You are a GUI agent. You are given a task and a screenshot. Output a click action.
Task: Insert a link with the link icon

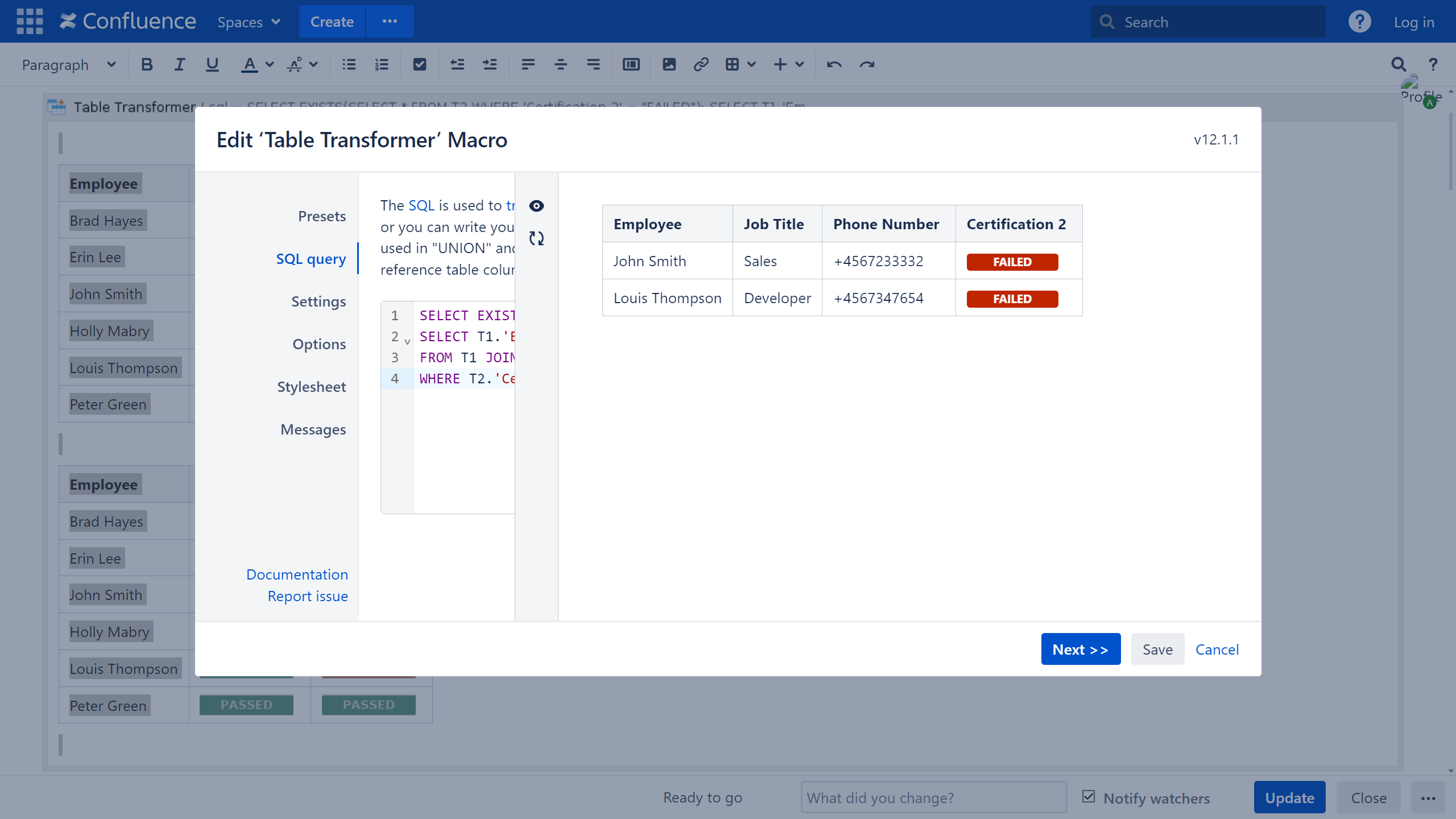[x=701, y=65]
